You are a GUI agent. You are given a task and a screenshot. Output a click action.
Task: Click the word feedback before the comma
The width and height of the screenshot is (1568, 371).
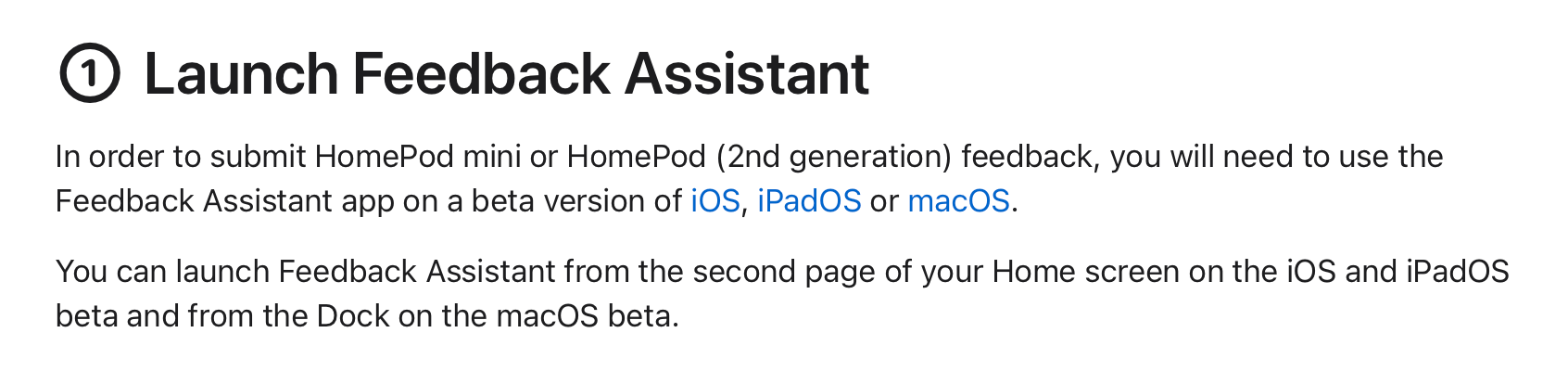click(1027, 157)
